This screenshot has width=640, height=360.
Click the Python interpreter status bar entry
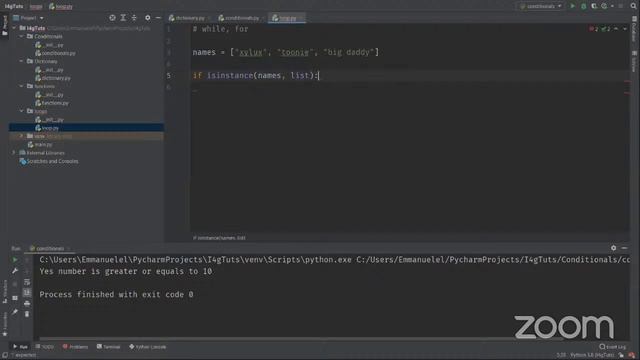click(592, 355)
